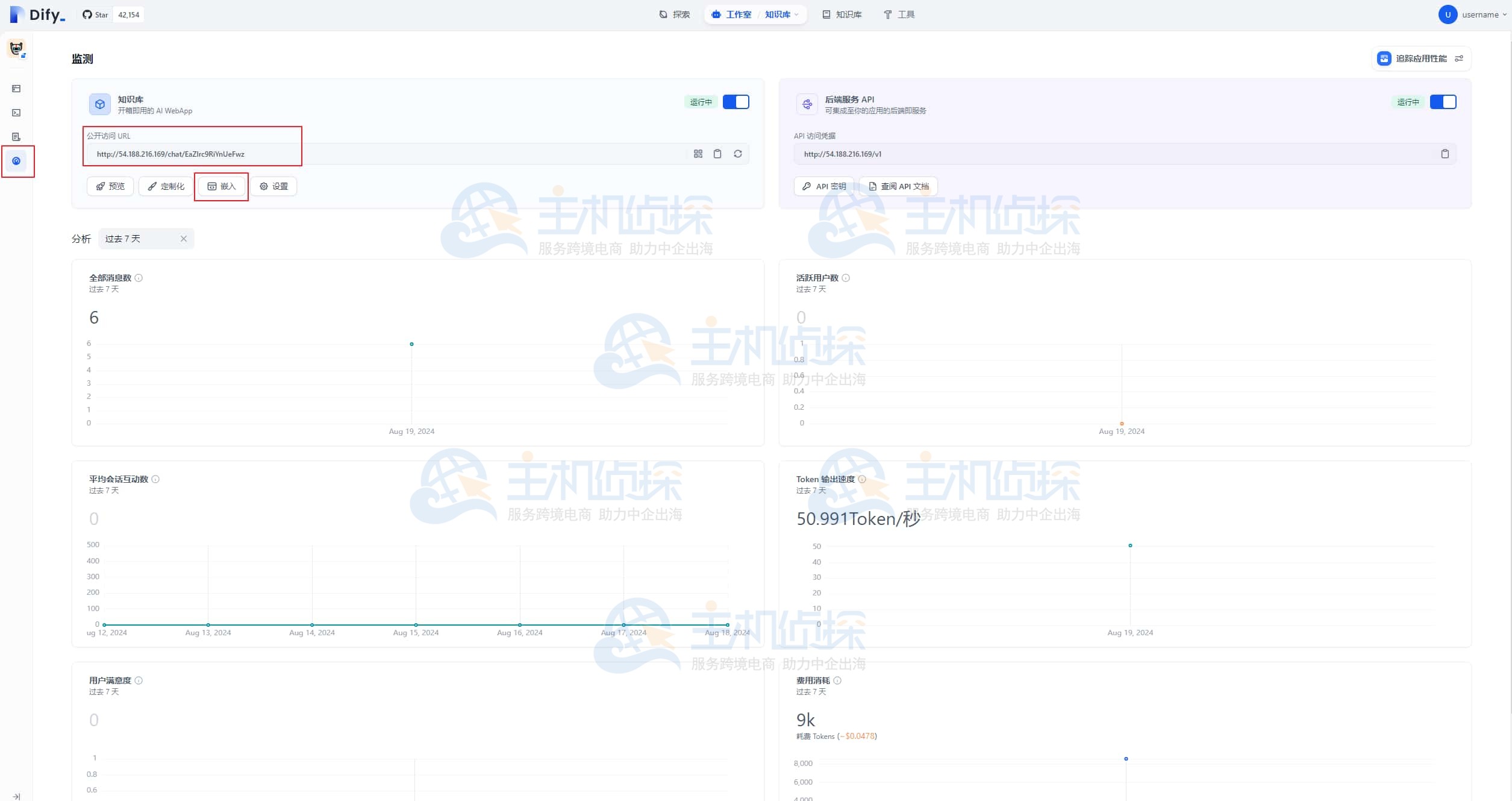Click info icon next to 平均会话互动数
The width and height of the screenshot is (1512, 801).
point(155,479)
